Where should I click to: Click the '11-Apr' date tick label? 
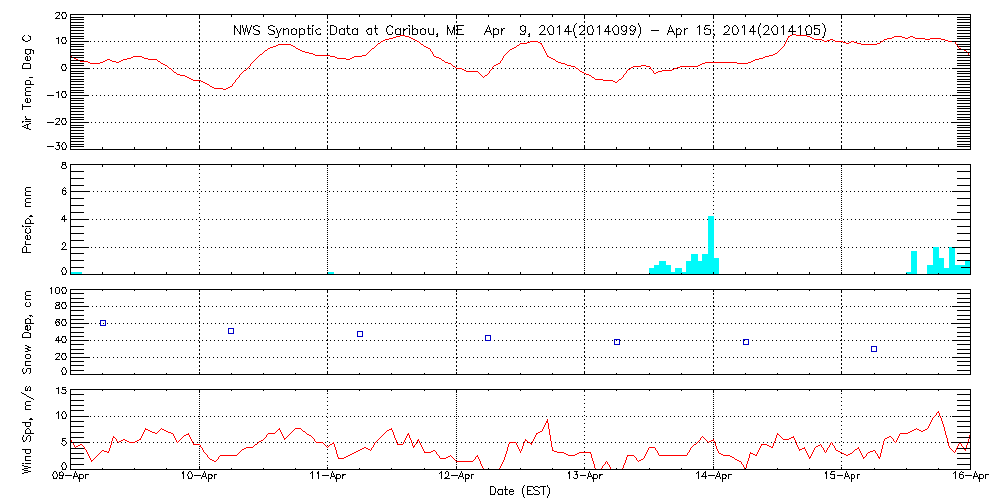328,478
